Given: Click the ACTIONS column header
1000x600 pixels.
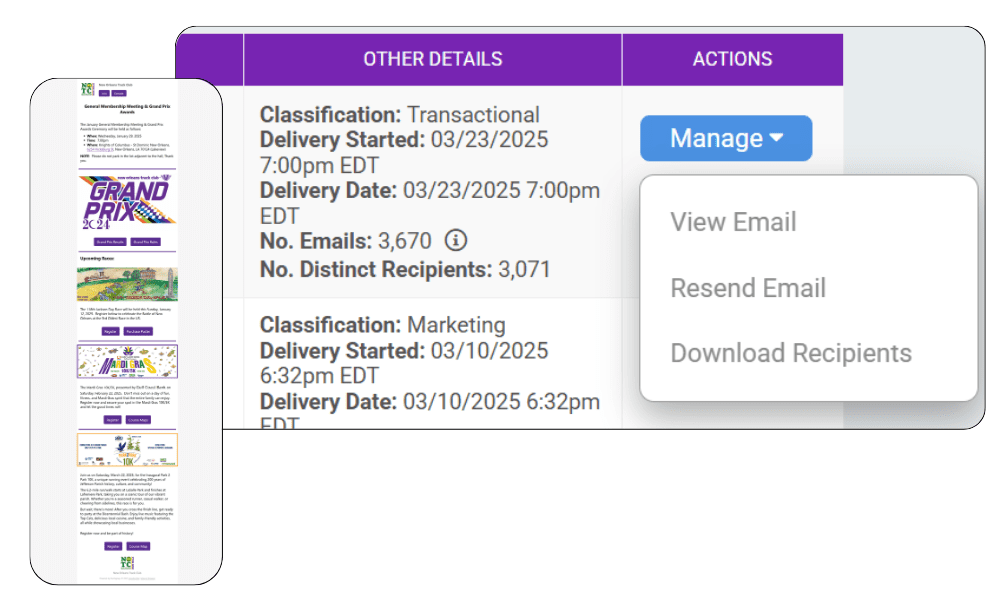Looking at the screenshot, I should [x=732, y=59].
